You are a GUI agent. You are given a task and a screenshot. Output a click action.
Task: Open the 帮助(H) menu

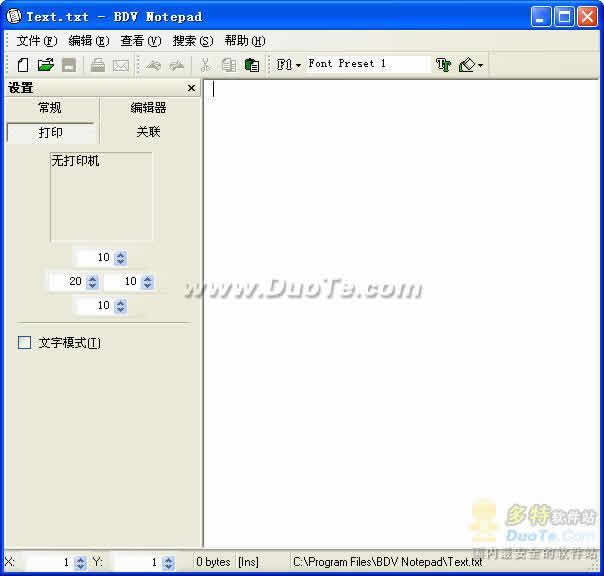click(x=245, y=40)
